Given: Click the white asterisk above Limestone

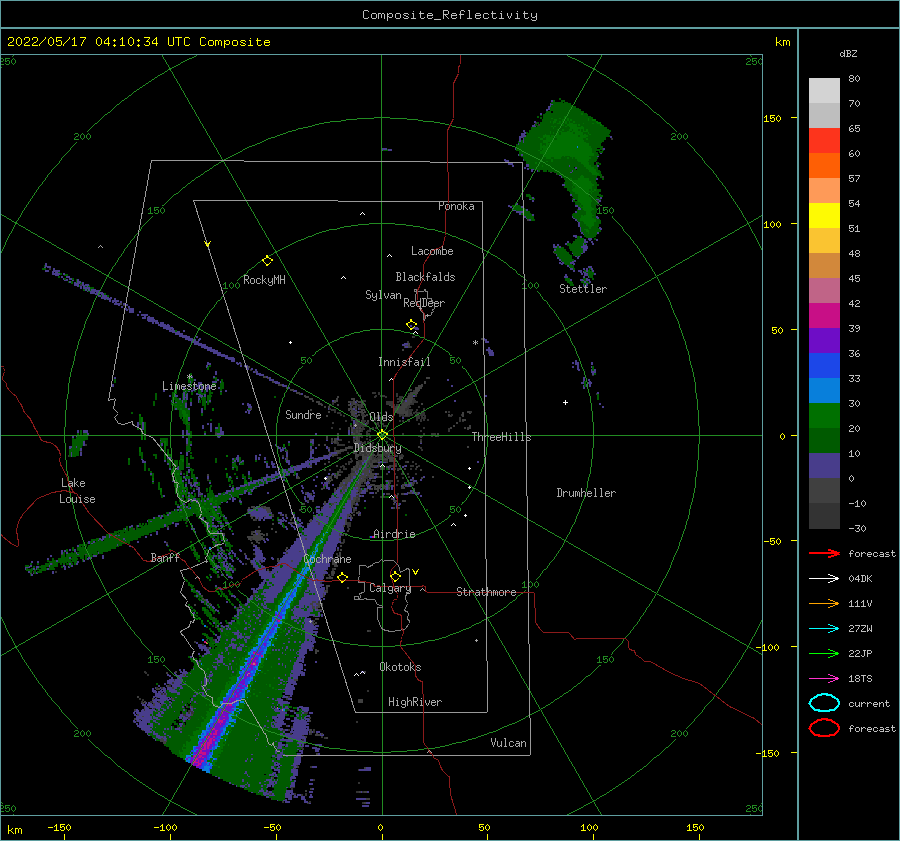Looking at the screenshot, I should coord(189,377).
